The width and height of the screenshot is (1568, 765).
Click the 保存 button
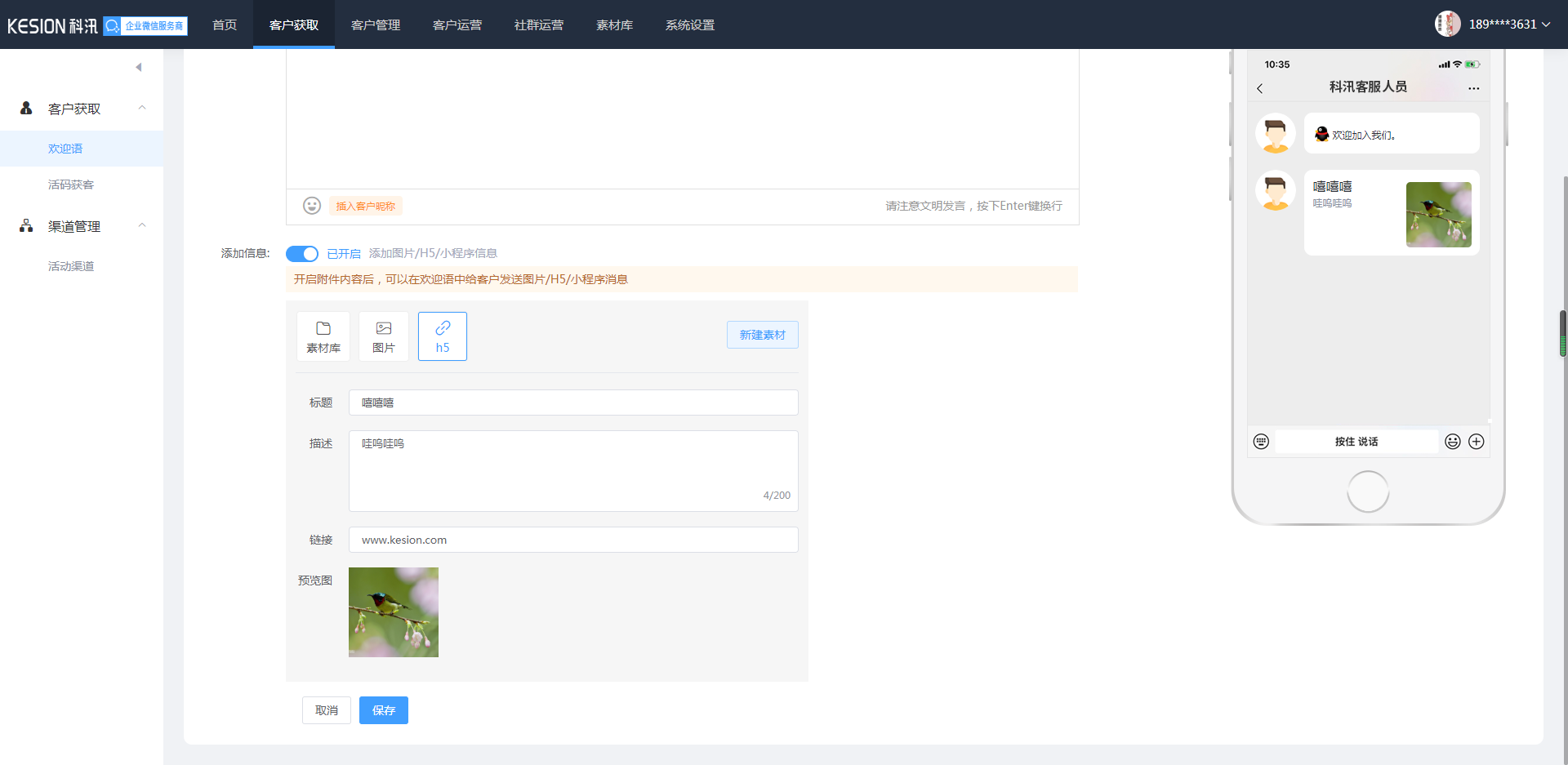click(x=384, y=710)
